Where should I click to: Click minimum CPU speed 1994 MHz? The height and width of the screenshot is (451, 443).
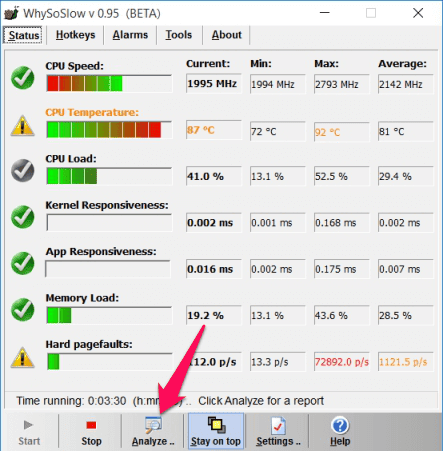click(x=277, y=84)
